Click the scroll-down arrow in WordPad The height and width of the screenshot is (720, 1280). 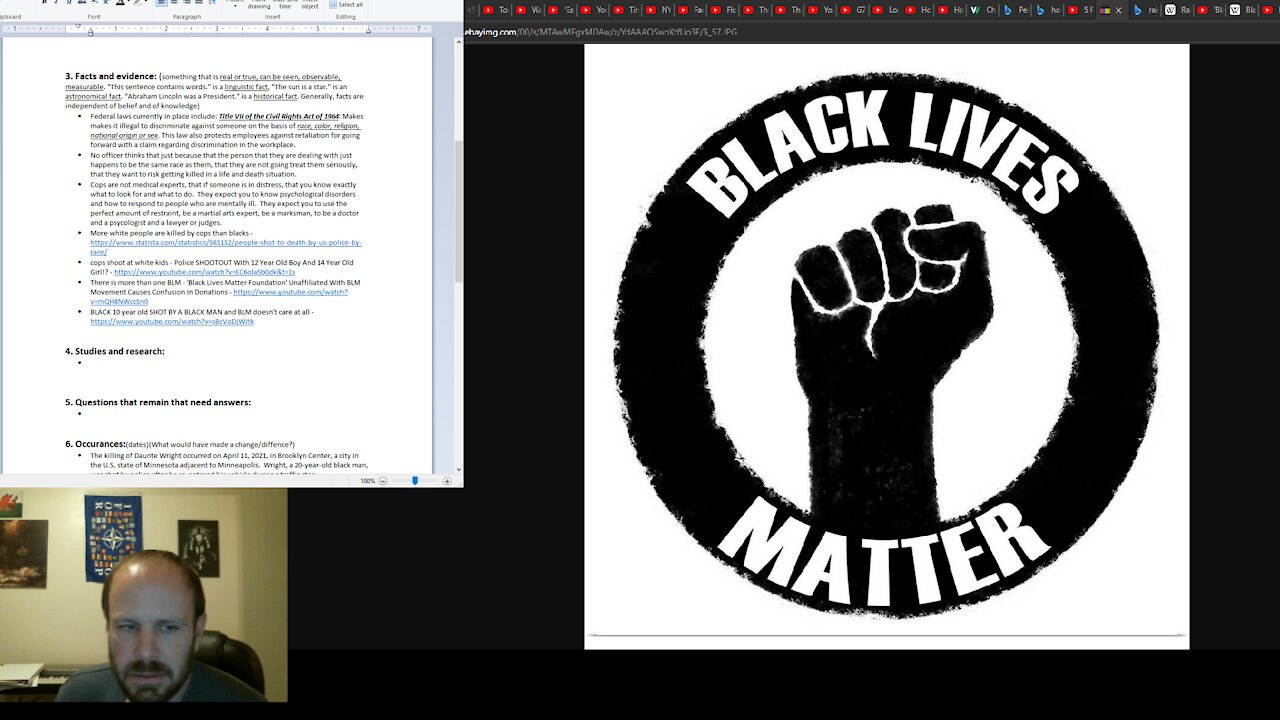pyautogui.click(x=459, y=469)
